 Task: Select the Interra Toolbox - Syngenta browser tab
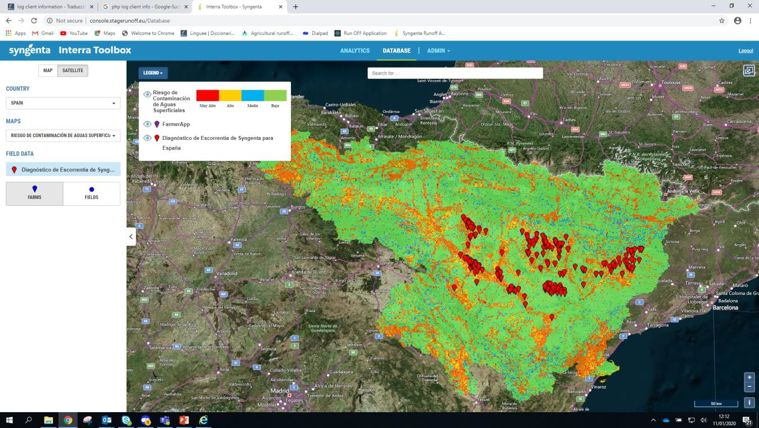[x=240, y=7]
